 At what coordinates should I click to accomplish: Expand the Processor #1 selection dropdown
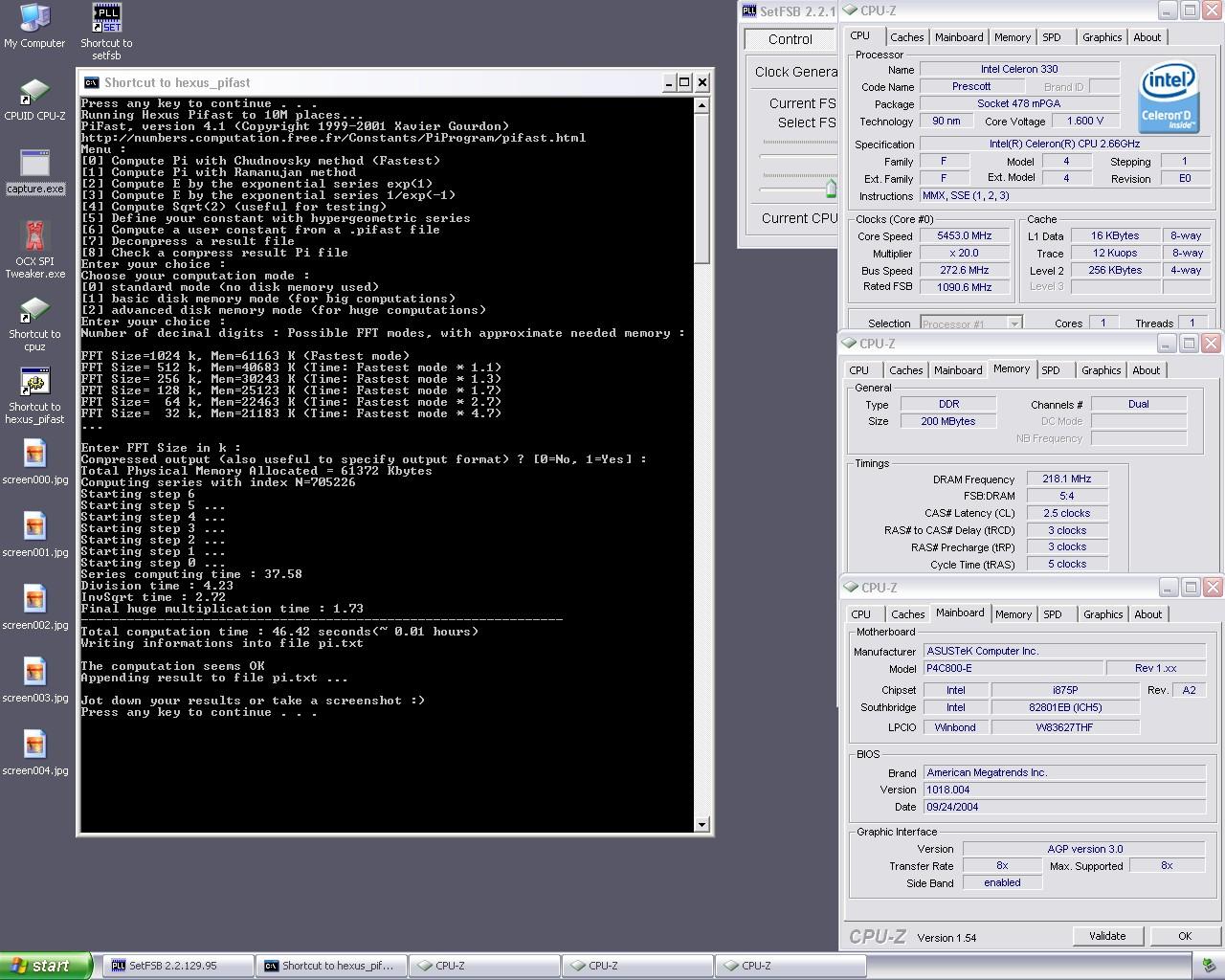point(1014,323)
